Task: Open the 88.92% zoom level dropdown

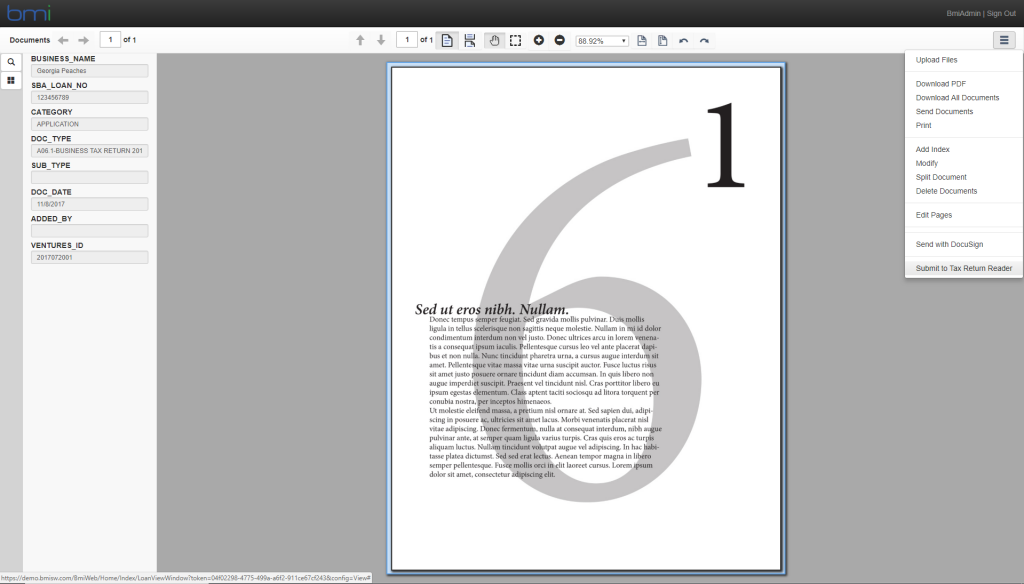Action: [602, 40]
